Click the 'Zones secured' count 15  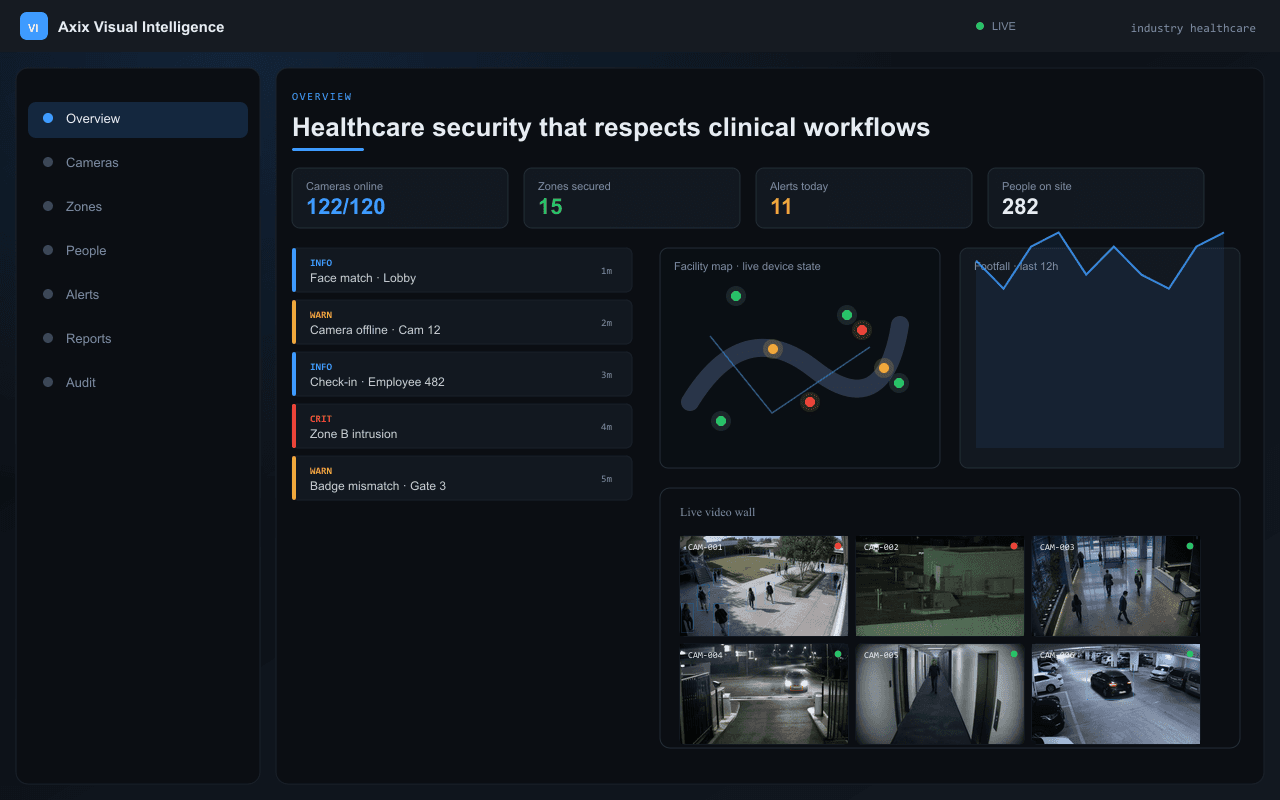pyautogui.click(x=550, y=207)
